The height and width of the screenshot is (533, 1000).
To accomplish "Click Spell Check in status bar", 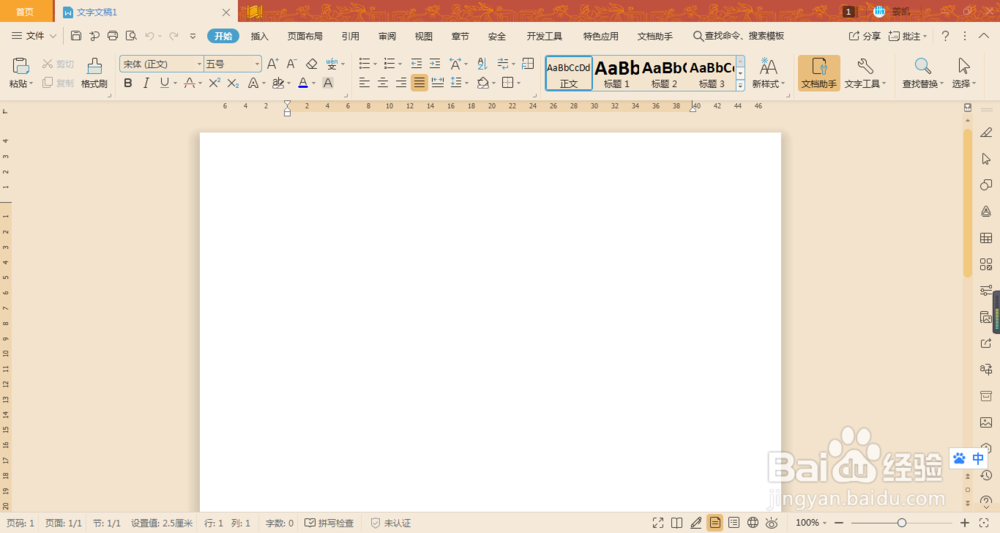I will [x=329, y=523].
